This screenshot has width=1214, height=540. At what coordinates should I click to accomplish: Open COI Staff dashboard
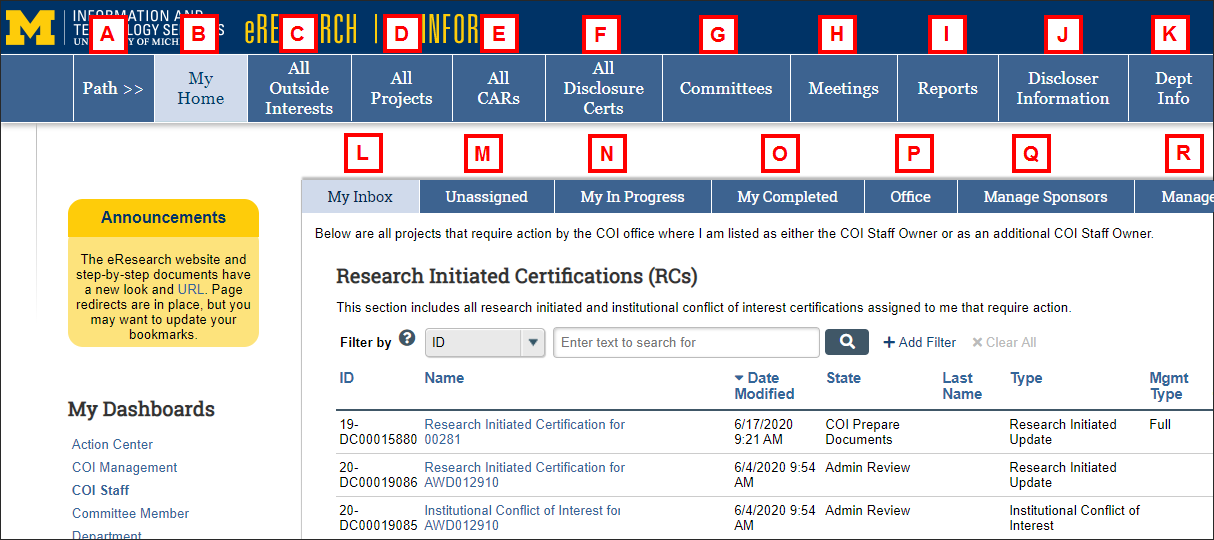(100, 490)
